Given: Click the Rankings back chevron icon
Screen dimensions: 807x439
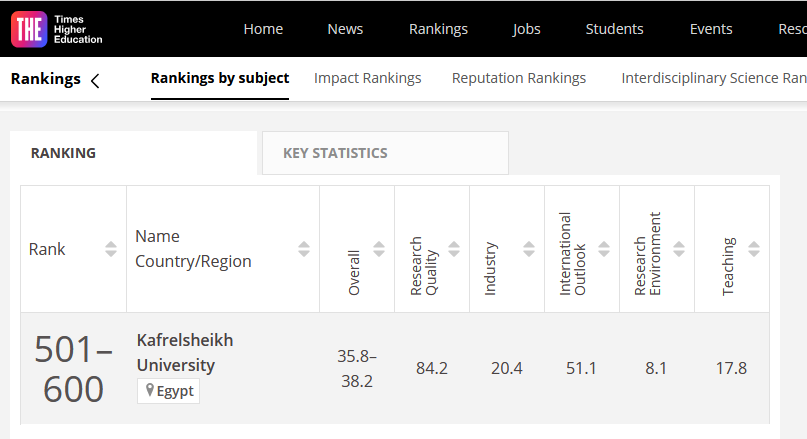Looking at the screenshot, I should (x=95, y=81).
